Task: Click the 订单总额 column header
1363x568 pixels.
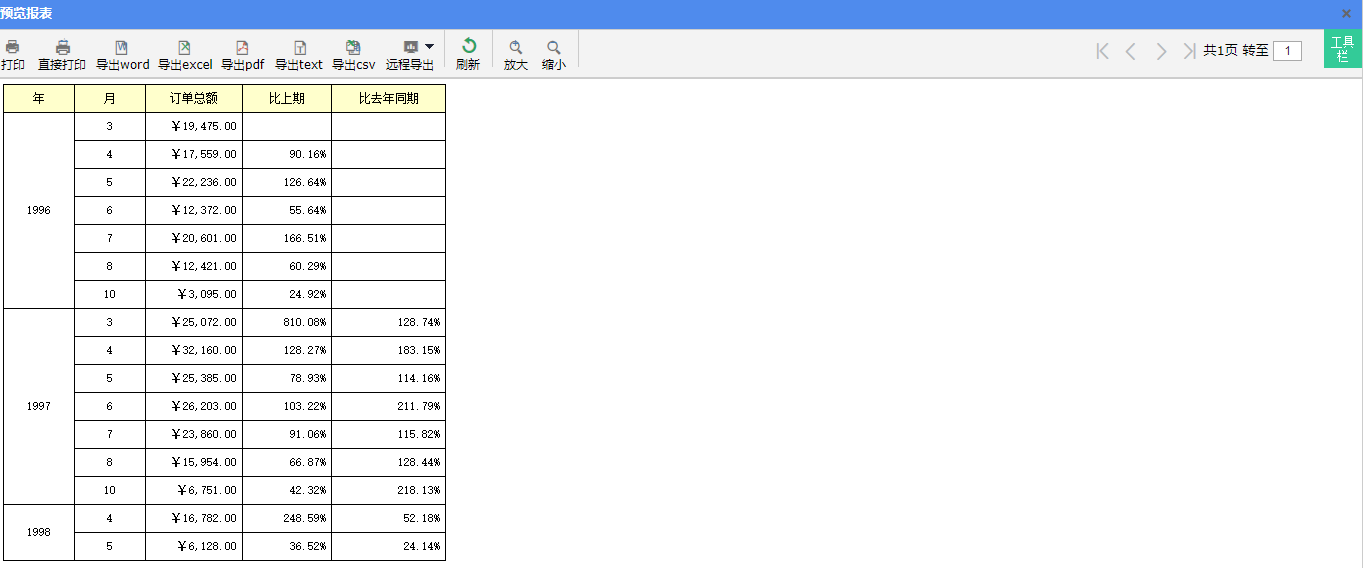Action: (x=194, y=99)
